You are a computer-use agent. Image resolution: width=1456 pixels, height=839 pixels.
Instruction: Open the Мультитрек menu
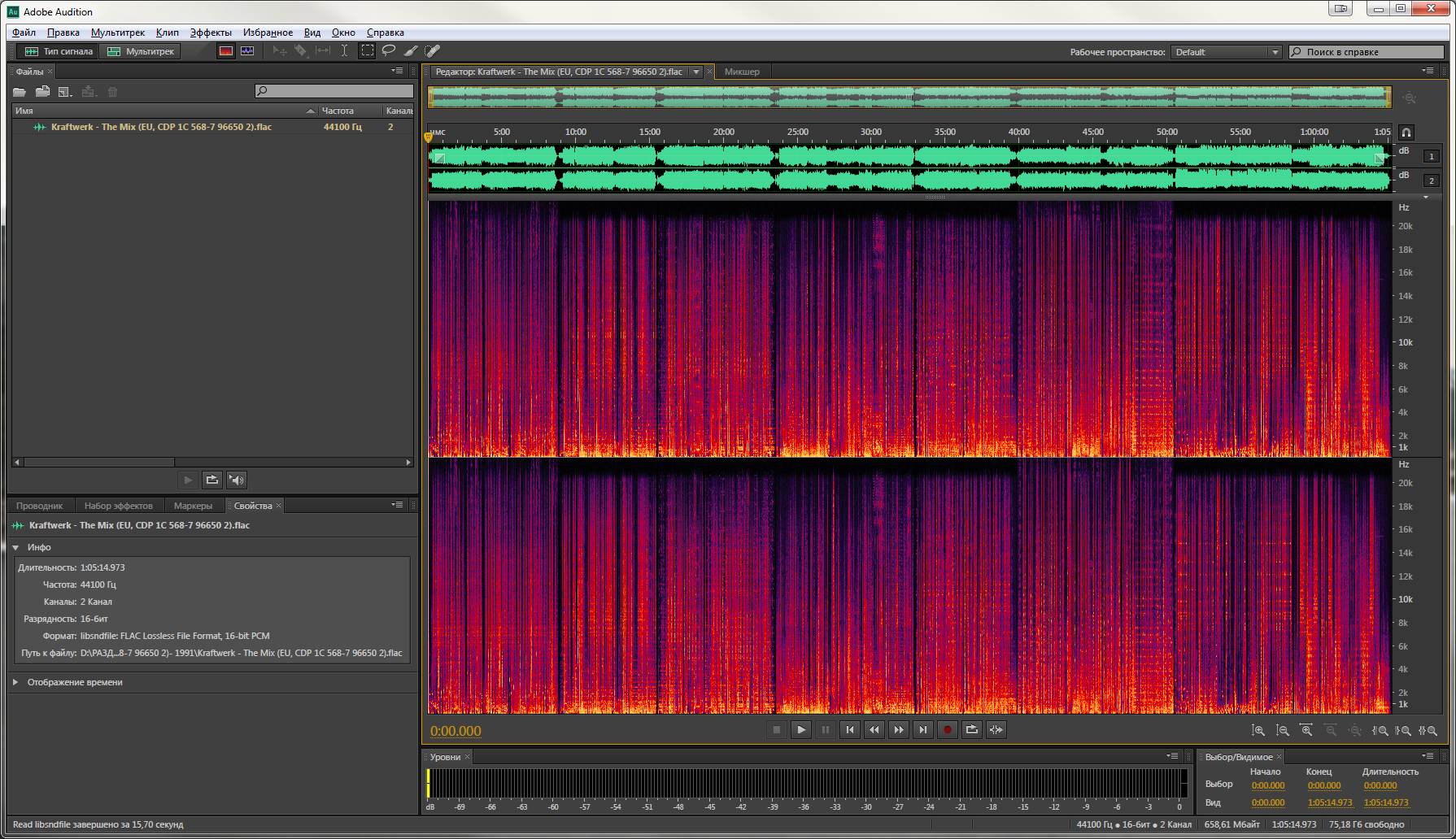tap(118, 33)
